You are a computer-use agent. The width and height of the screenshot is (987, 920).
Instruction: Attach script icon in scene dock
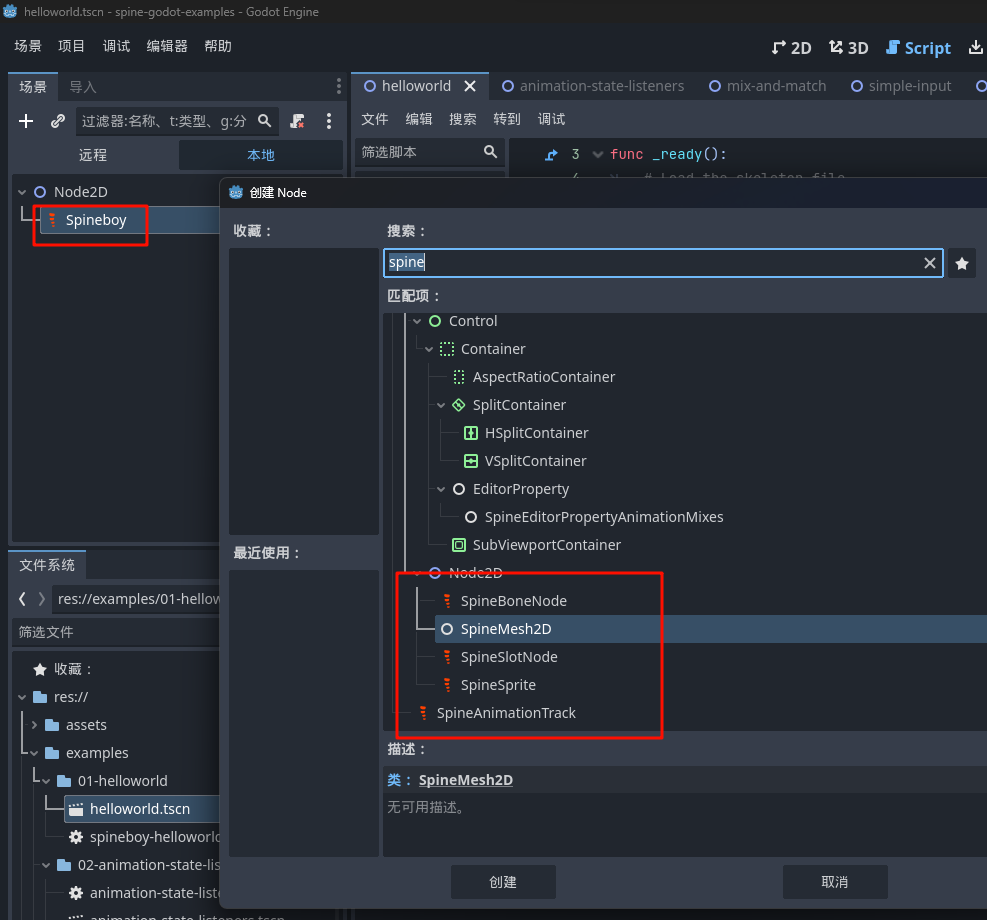point(297,121)
